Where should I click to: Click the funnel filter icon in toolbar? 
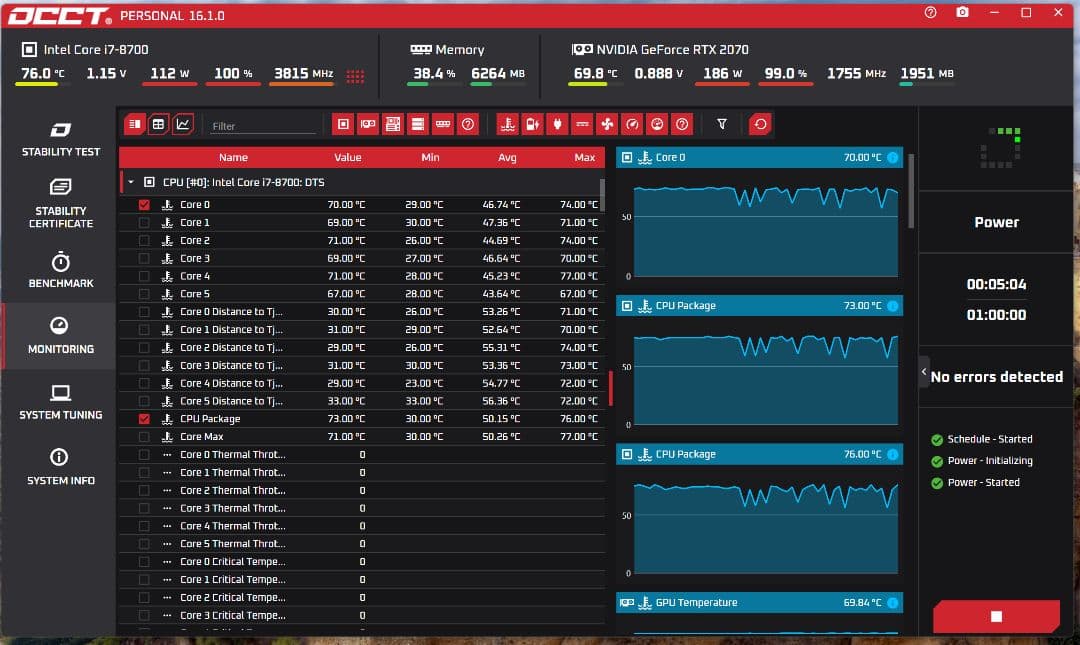722,124
